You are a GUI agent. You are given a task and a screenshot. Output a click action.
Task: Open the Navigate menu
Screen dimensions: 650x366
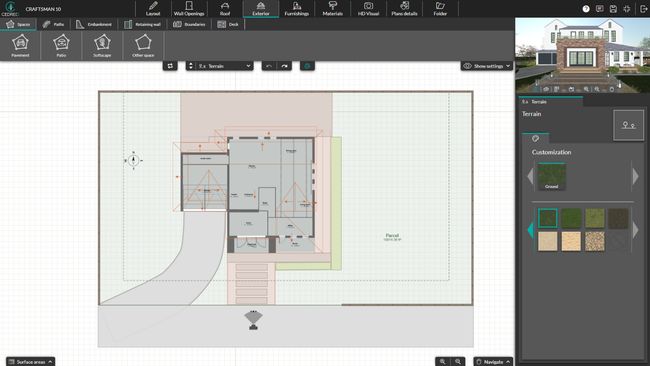(493, 361)
